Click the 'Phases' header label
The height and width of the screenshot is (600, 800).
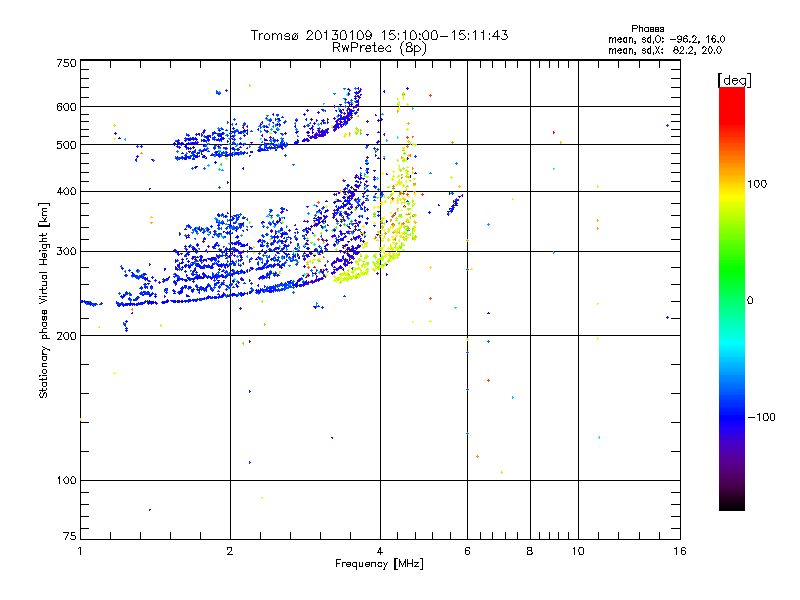(x=647, y=29)
